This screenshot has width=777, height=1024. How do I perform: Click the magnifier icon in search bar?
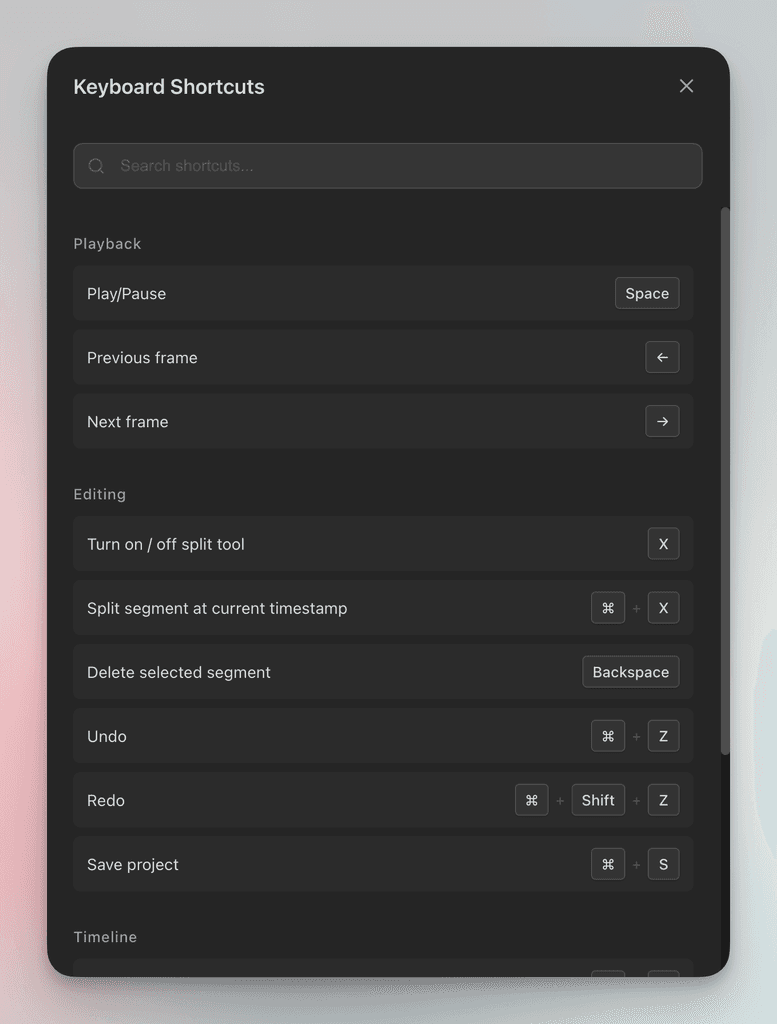click(96, 166)
